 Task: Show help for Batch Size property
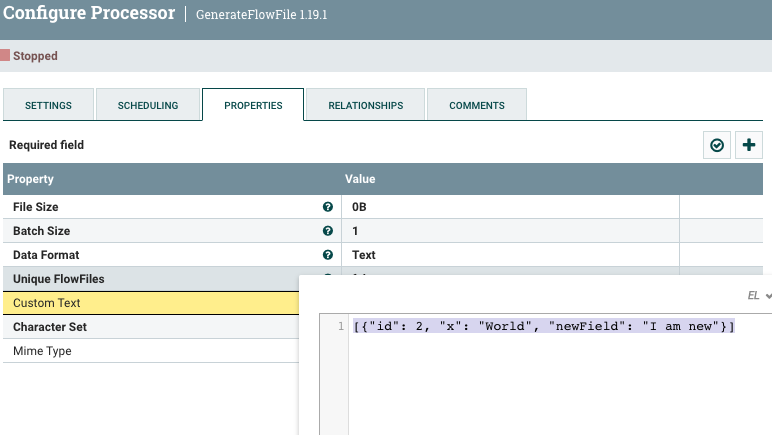(327, 231)
